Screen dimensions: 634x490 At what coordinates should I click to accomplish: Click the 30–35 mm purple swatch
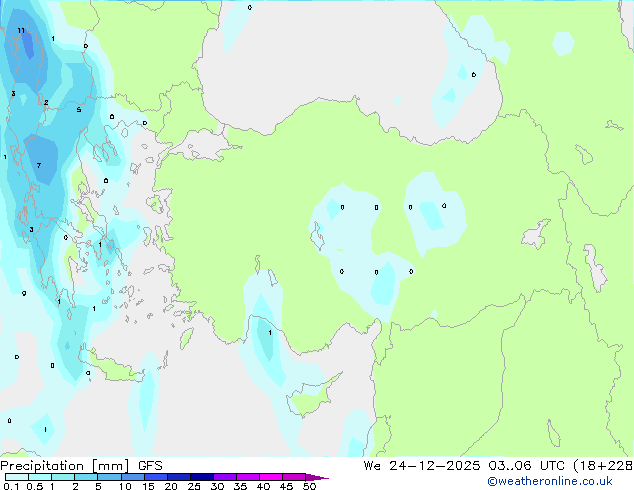pos(224,477)
